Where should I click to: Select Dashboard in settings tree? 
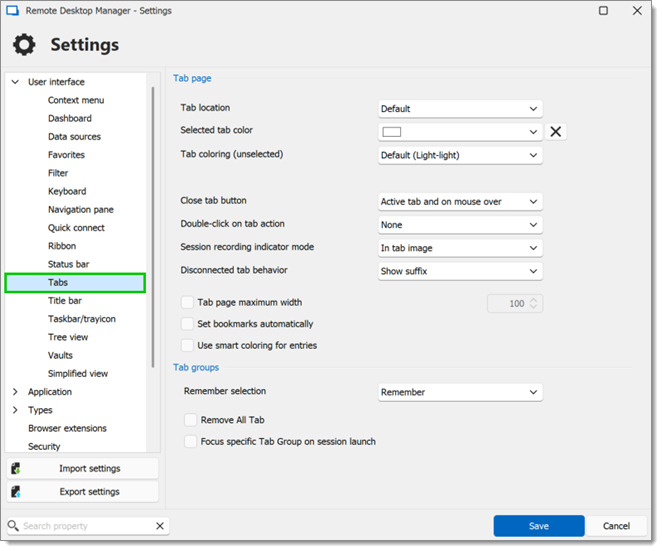point(70,119)
